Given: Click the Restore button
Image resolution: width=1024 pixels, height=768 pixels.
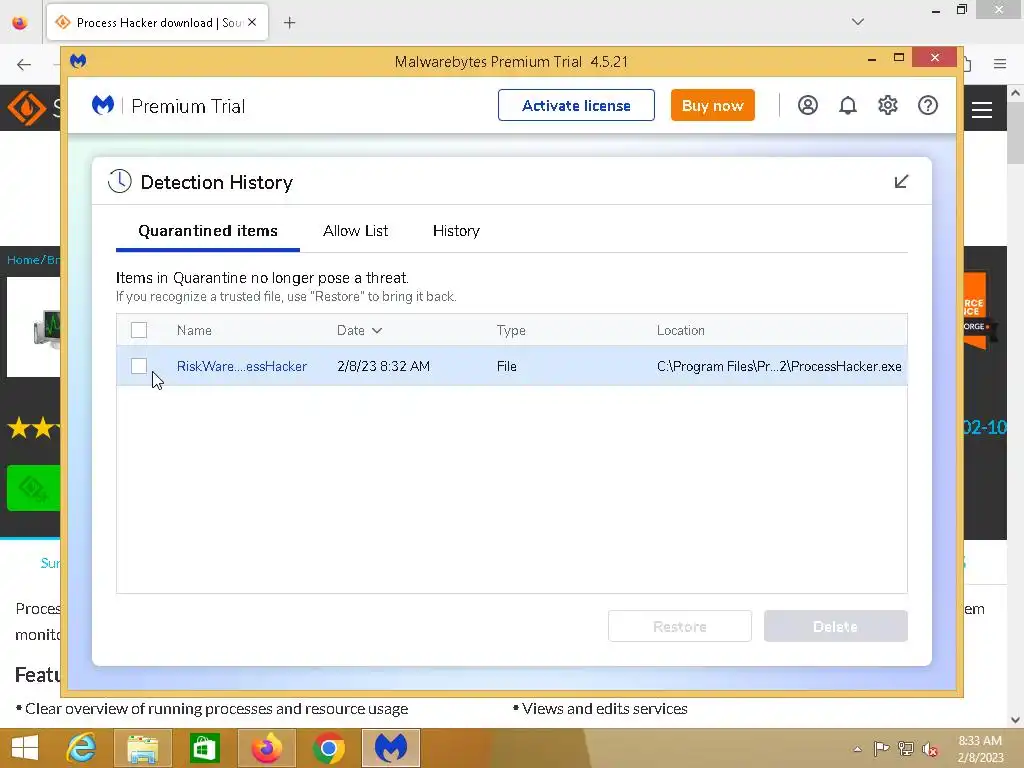Looking at the screenshot, I should coord(680,626).
